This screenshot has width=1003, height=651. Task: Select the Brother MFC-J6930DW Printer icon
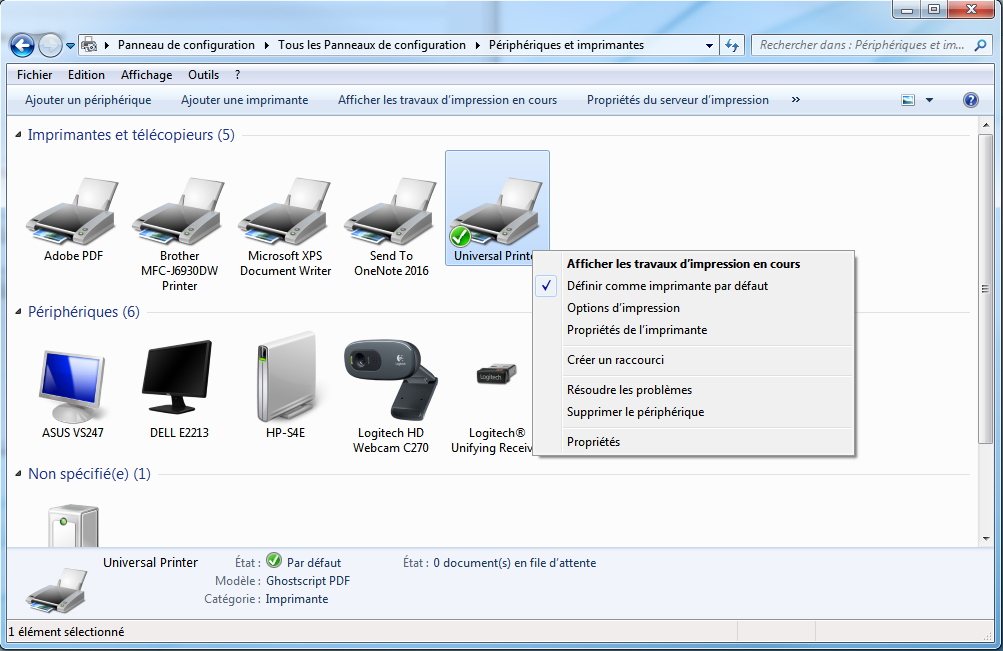(x=178, y=212)
